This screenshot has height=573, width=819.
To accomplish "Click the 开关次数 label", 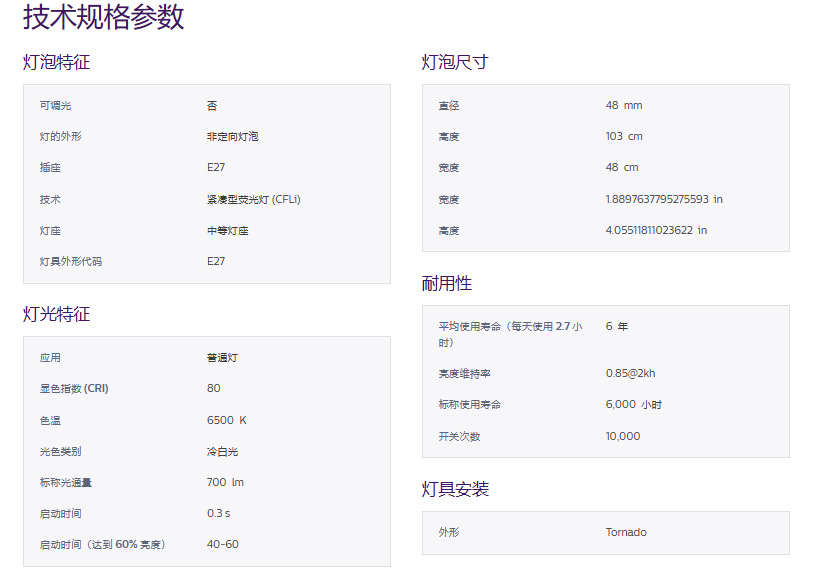I will pyautogui.click(x=459, y=437).
